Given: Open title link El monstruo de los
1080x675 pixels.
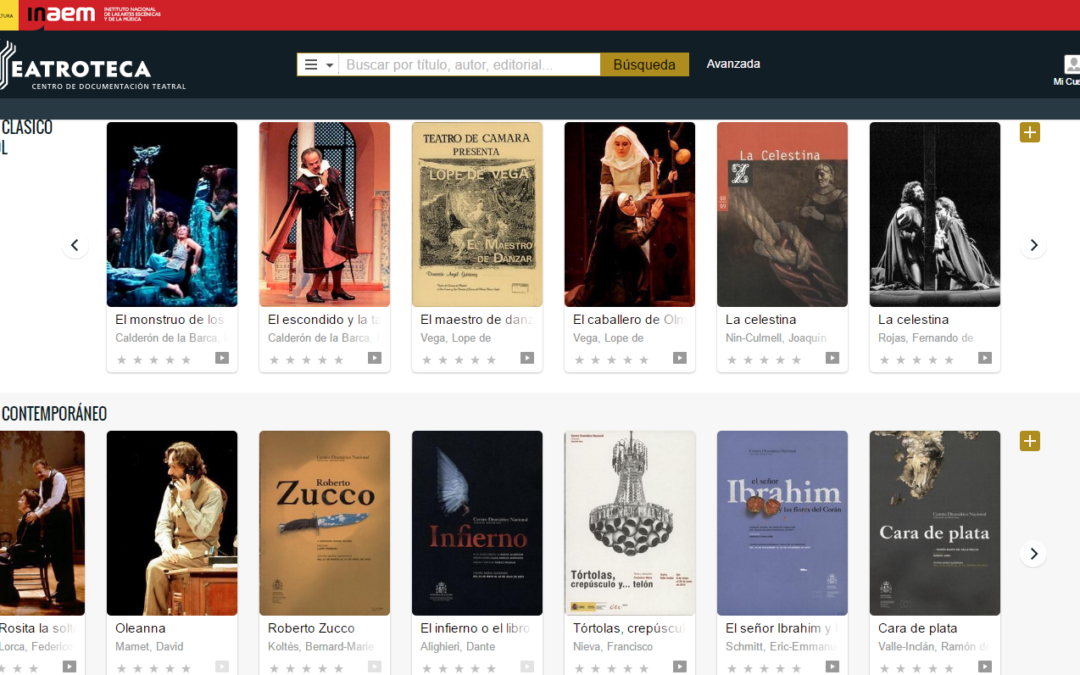Looking at the screenshot, I should coord(169,320).
